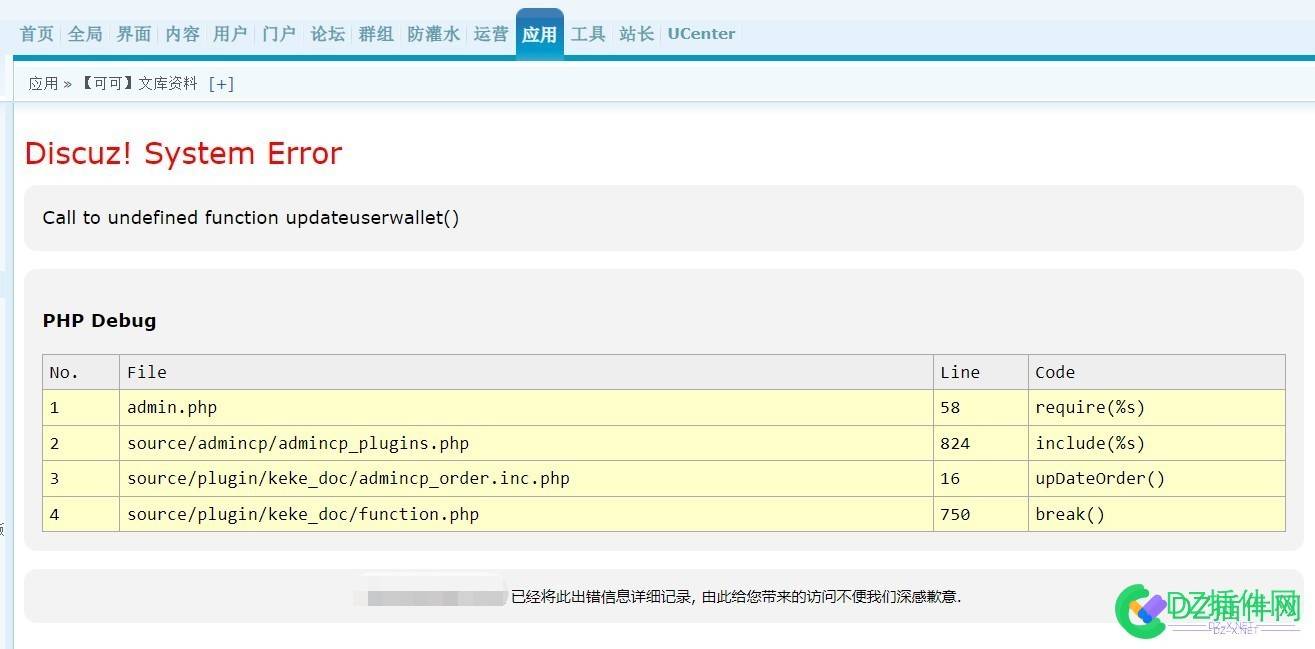
Task: Click the PHP Debug heading
Action: click(99, 321)
